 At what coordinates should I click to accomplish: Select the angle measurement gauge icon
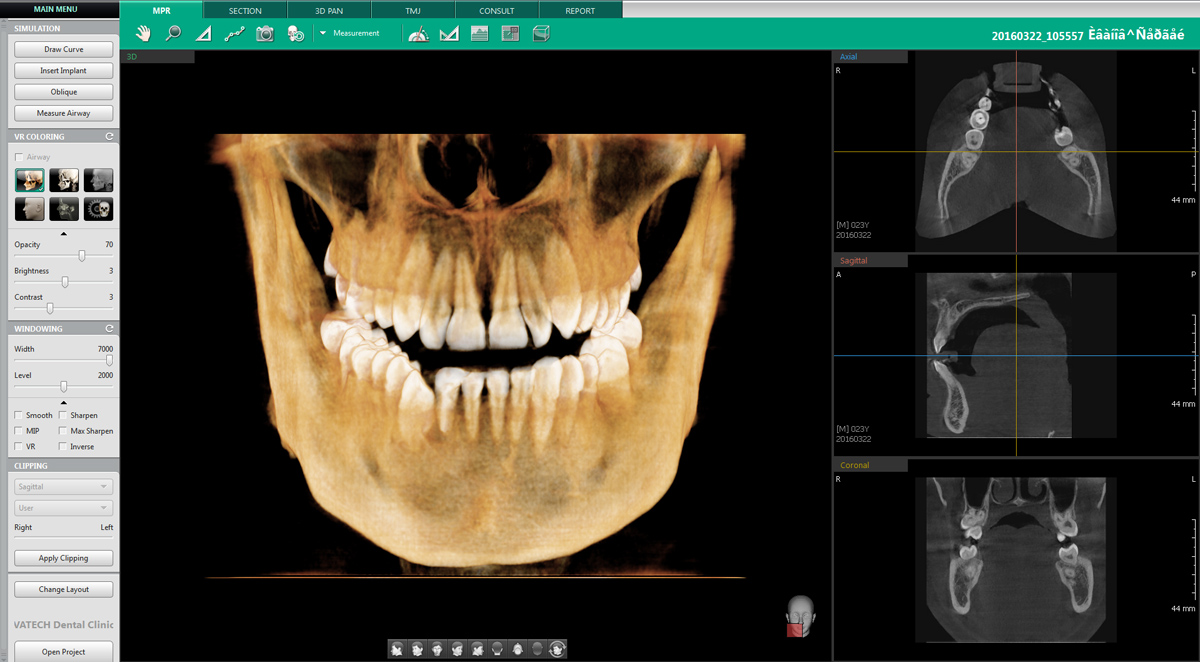(419, 32)
